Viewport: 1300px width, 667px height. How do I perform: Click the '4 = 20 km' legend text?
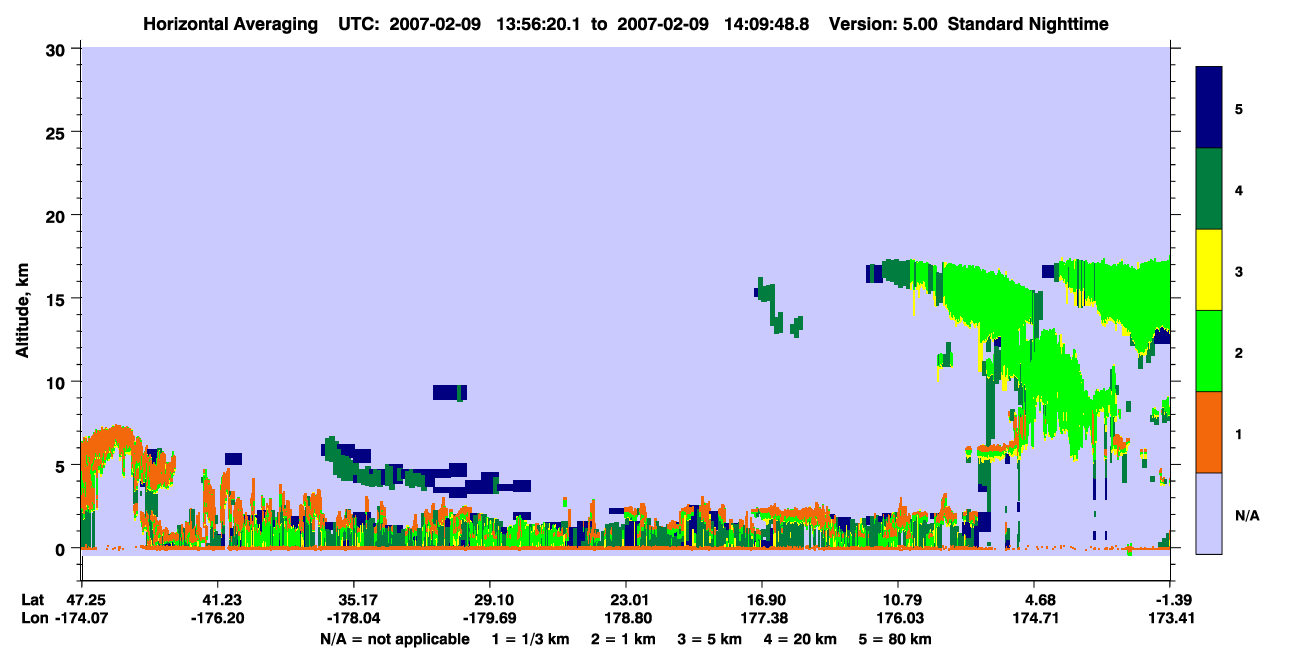pyautogui.click(x=799, y=639)
